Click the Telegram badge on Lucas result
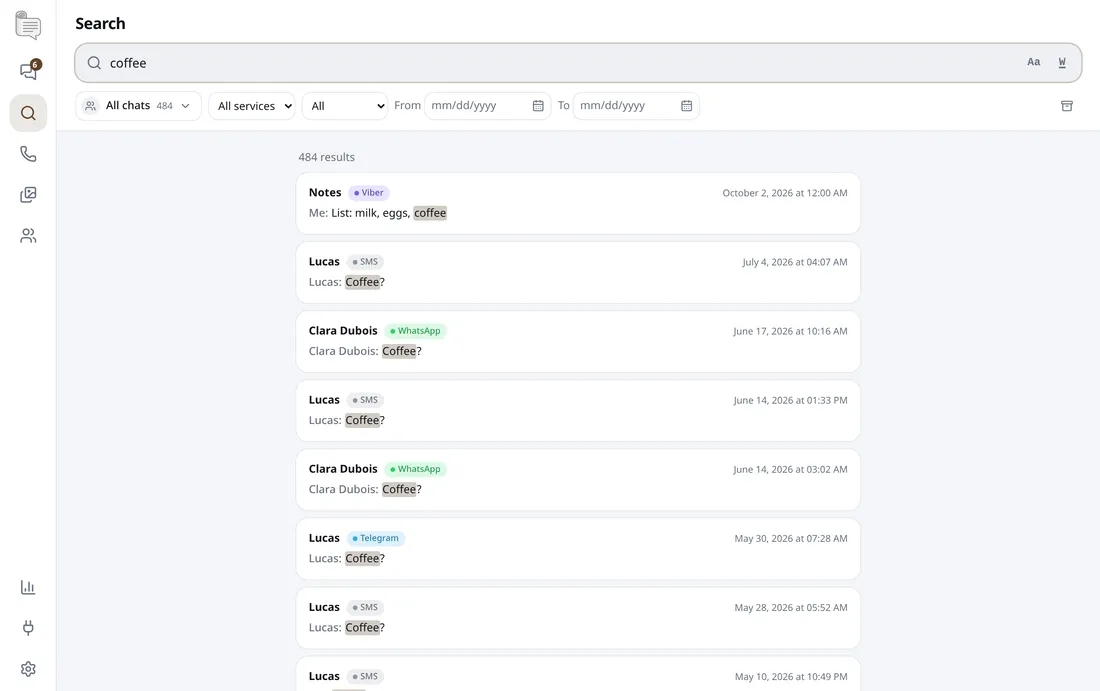Screen dimensions: 1100x691 [375, 538]
